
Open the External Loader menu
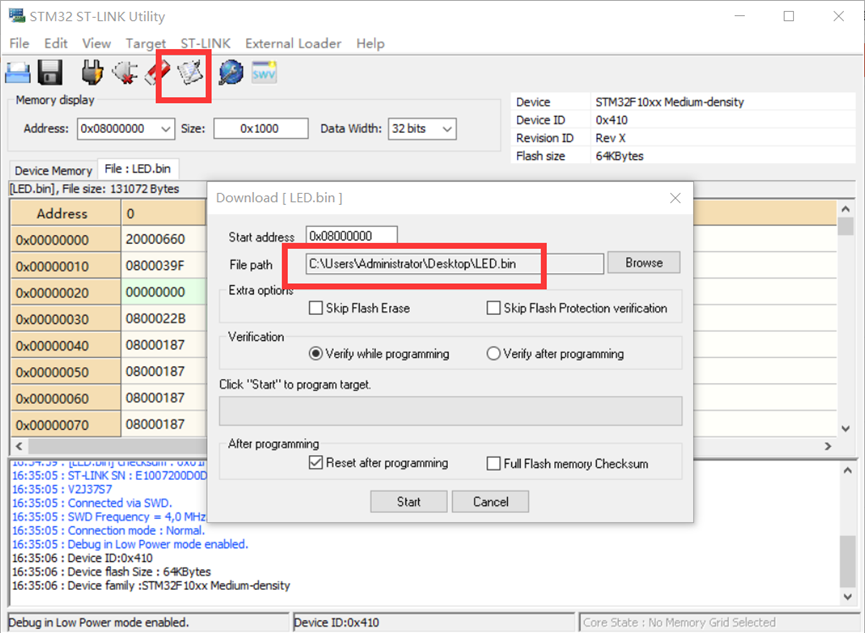(x=293, y=43)
